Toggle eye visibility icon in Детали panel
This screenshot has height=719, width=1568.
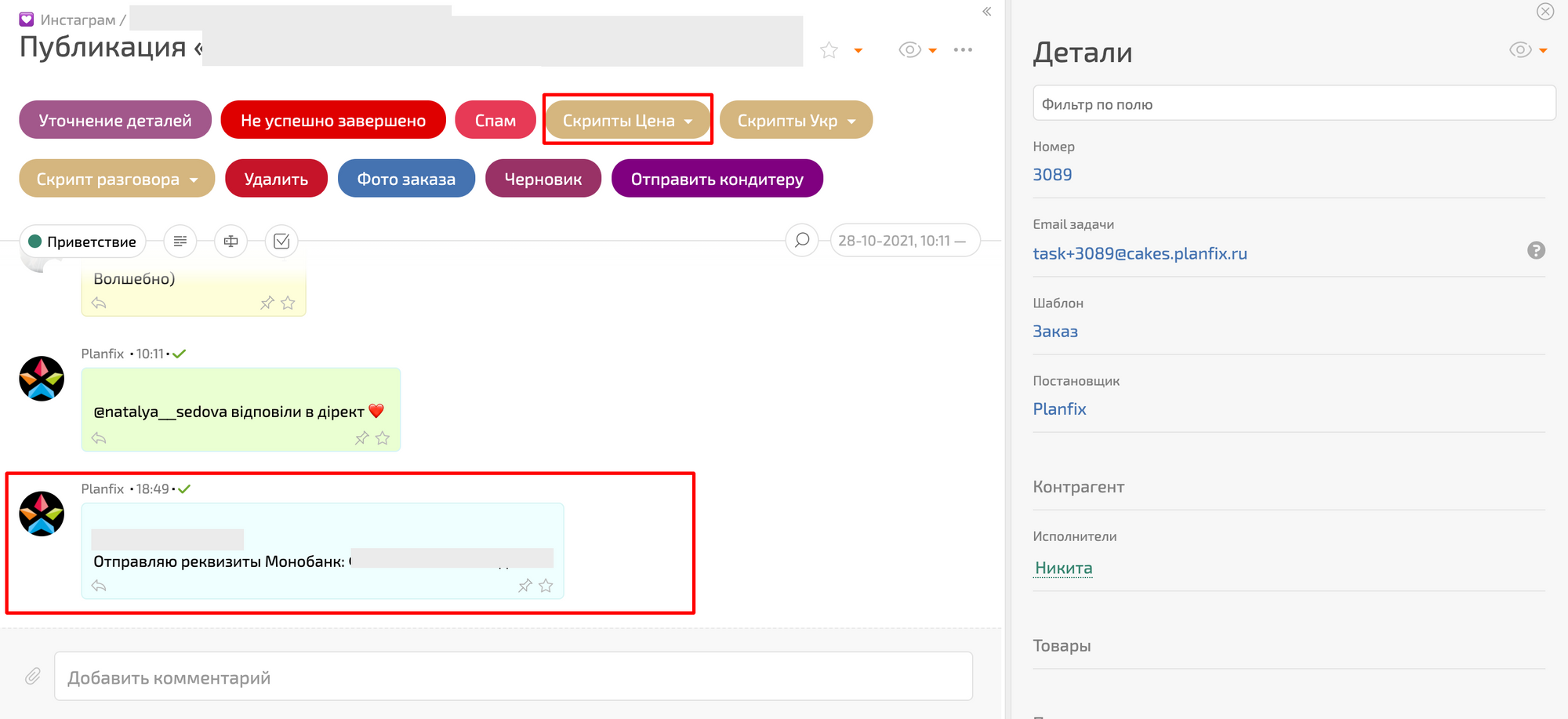(x=1520, y=50)
